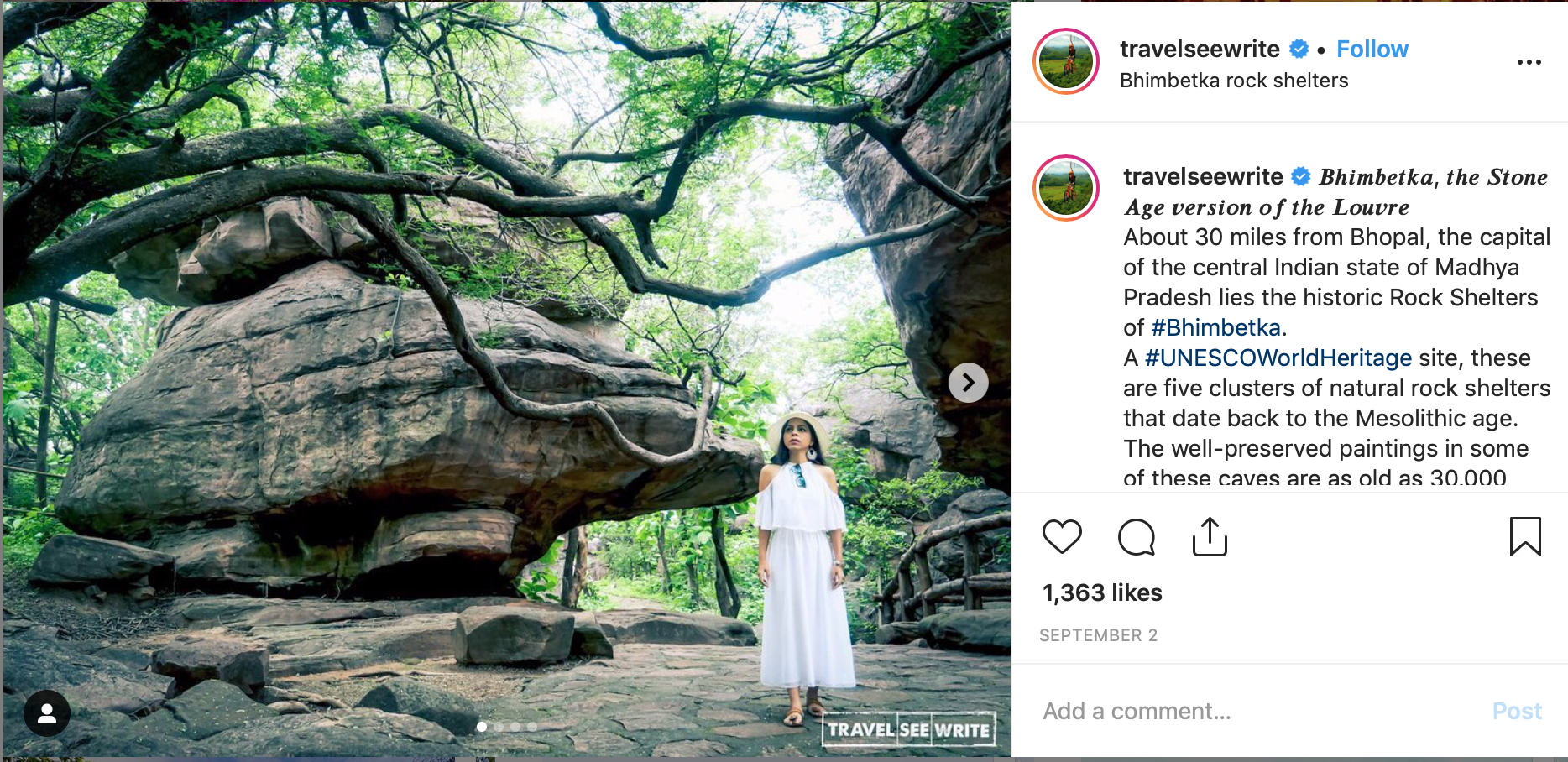Image resolution: width=1568 pixels, height=762 pixels.
Task: View who liked via 1,363 likes
Action: tap(1102, 593)
